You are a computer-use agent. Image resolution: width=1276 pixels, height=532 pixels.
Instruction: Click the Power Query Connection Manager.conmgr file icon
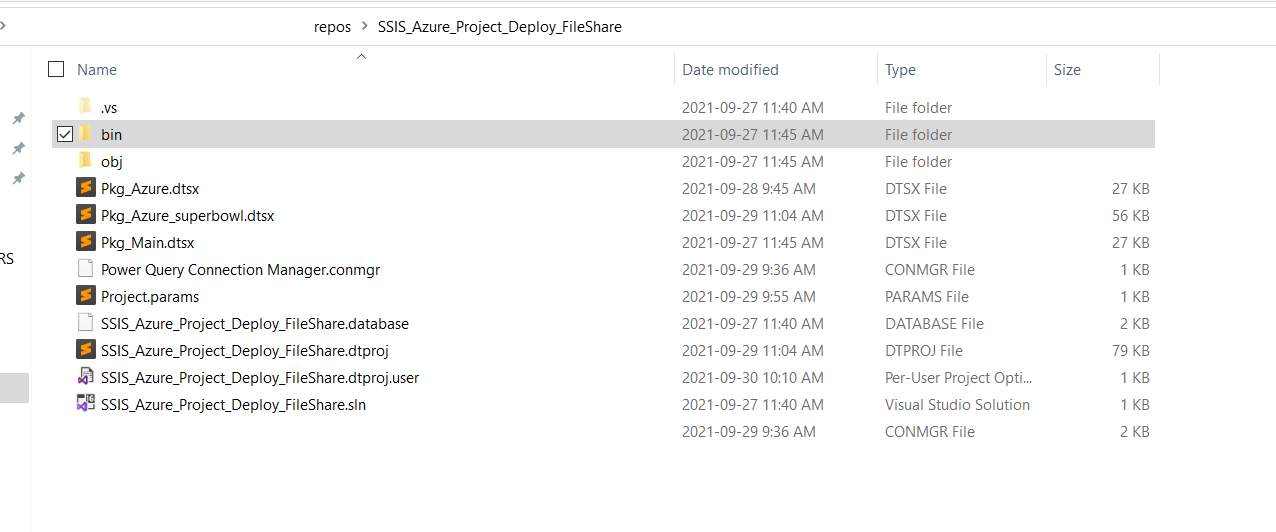pos(85,269)
